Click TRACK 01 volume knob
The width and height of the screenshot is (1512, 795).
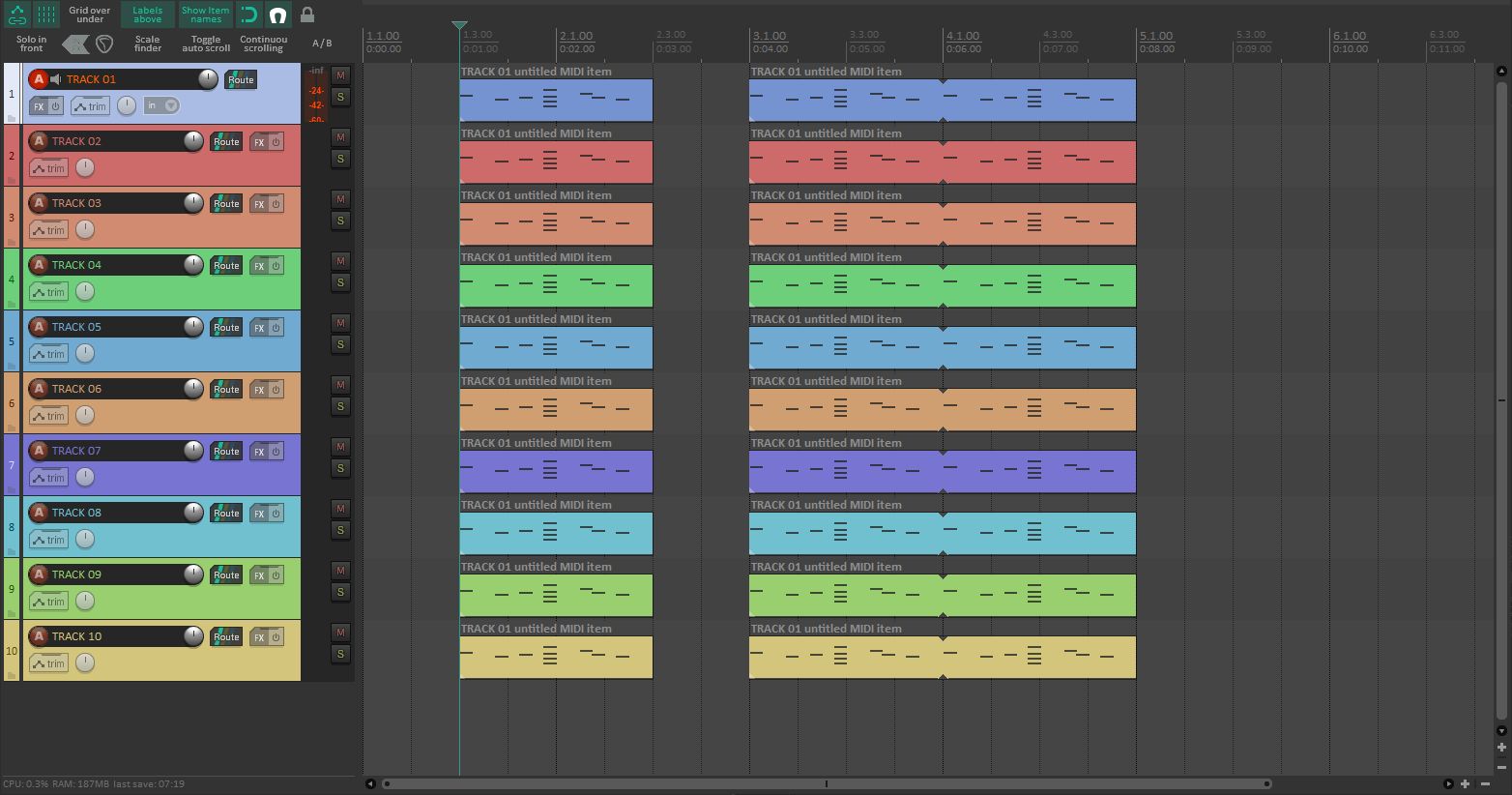click(208, 79)
